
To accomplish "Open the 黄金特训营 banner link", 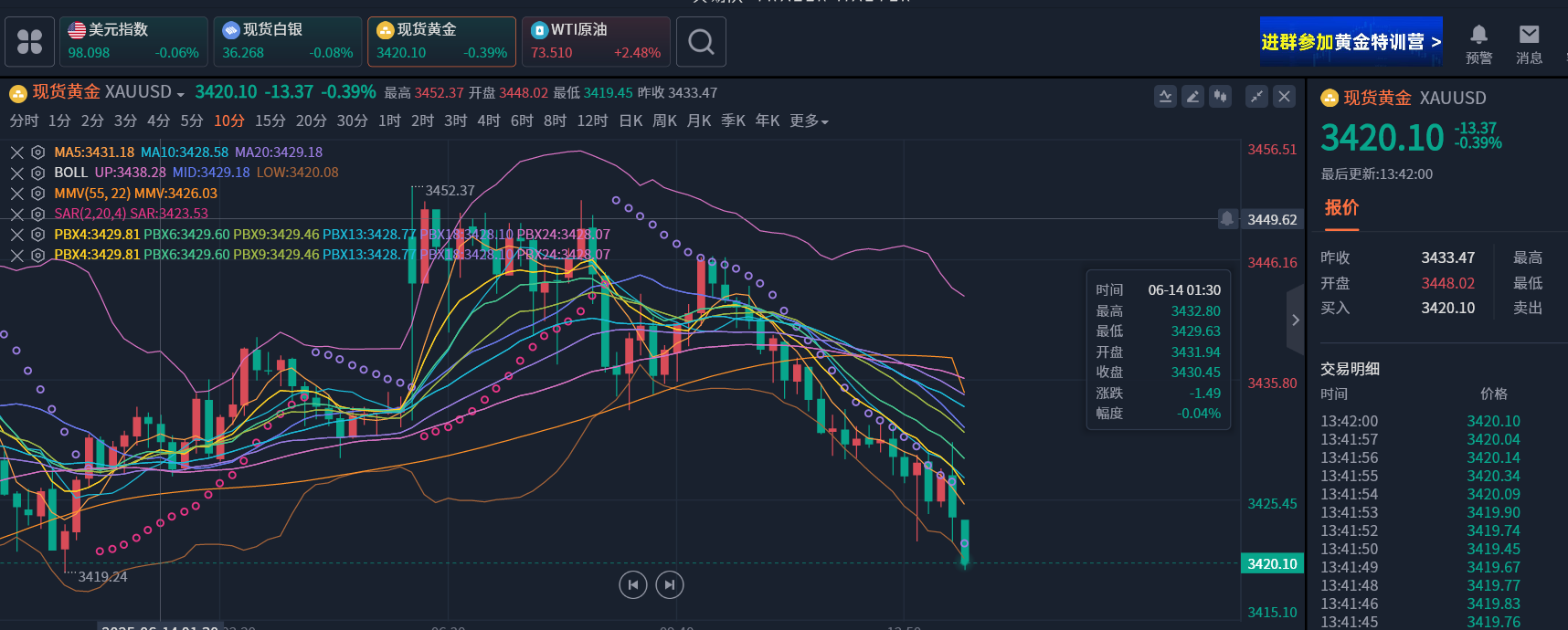I will [1351, 42].
